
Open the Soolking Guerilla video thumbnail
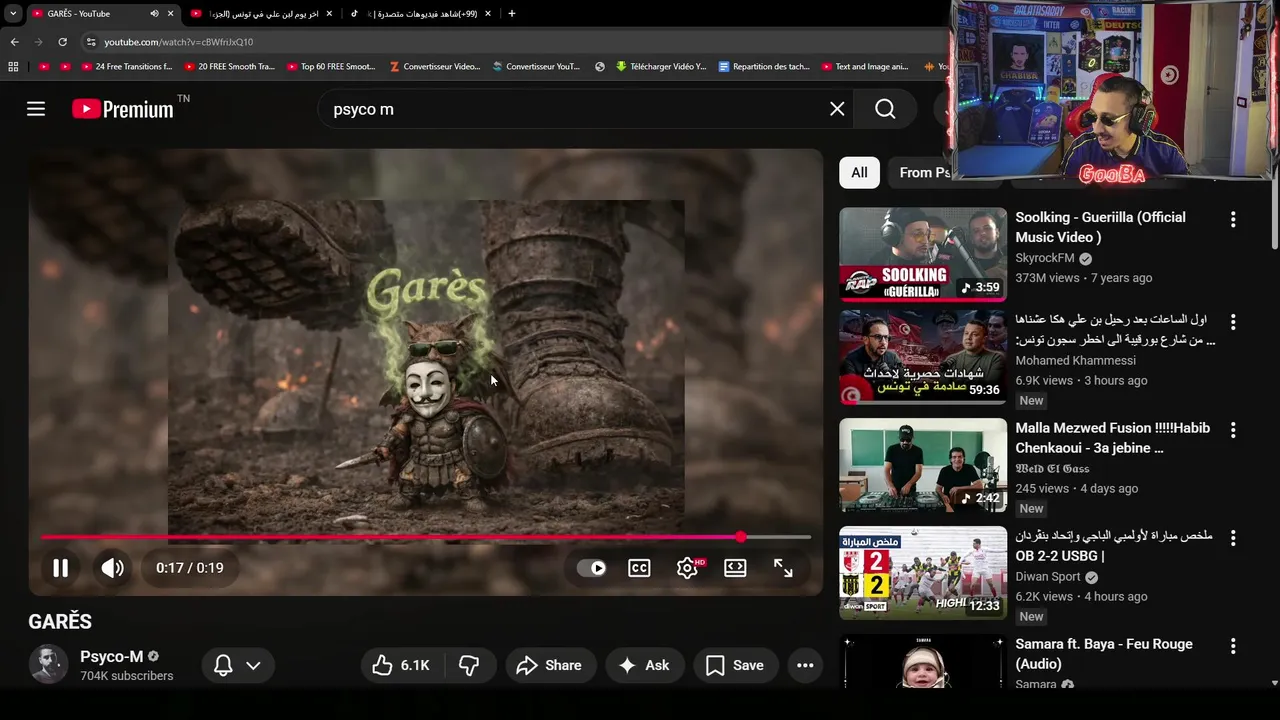coord(923,254)
